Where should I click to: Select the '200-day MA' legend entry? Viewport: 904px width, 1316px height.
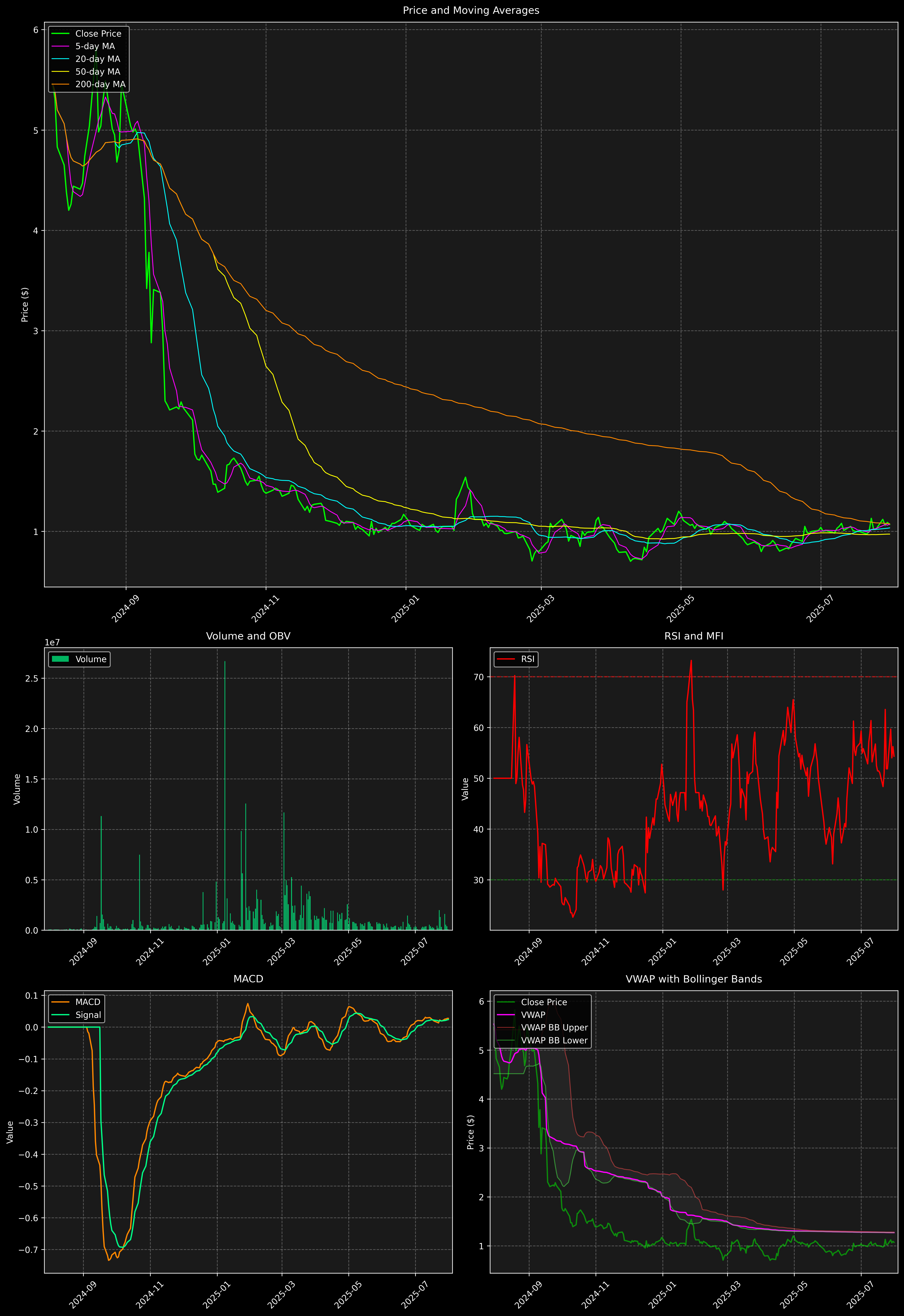point(89,84)
